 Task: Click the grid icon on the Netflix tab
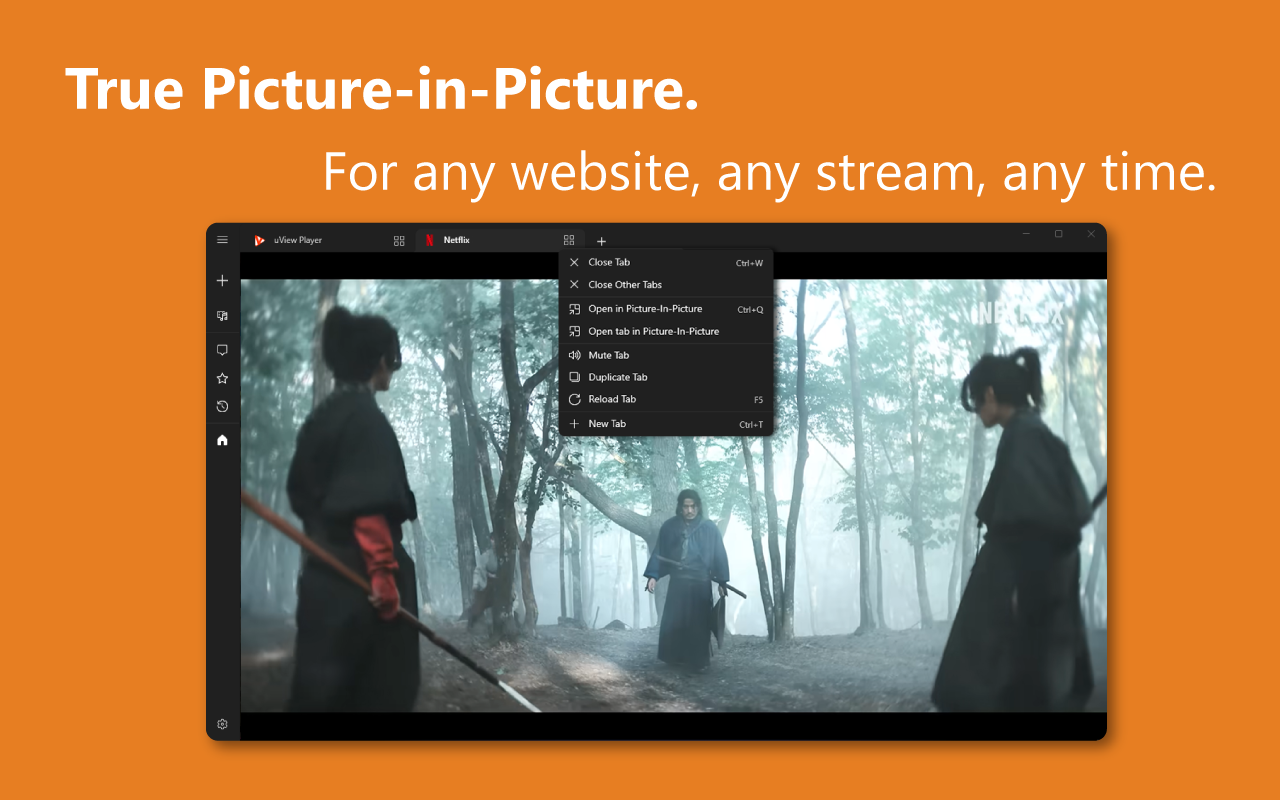(x=569, y=239)
